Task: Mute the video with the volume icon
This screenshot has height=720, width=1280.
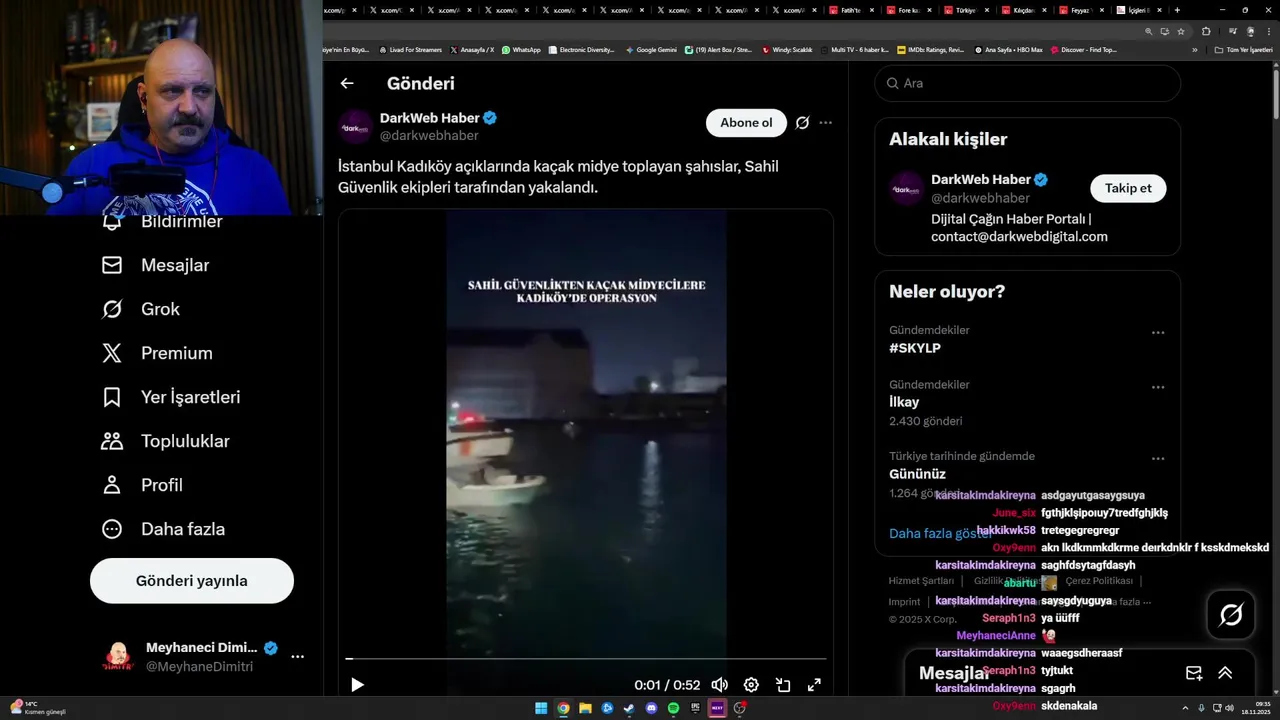Action: point(719,685)
